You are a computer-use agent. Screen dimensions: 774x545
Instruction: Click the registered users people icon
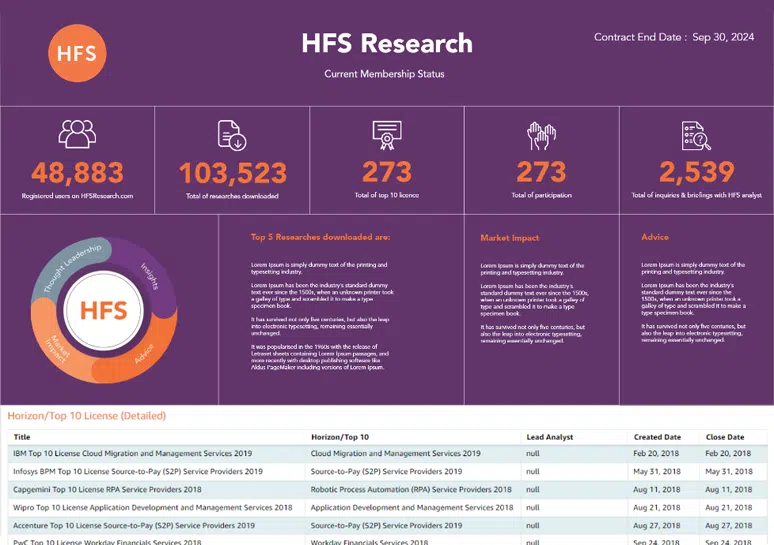pyautogui.click(x=77, y=134)
